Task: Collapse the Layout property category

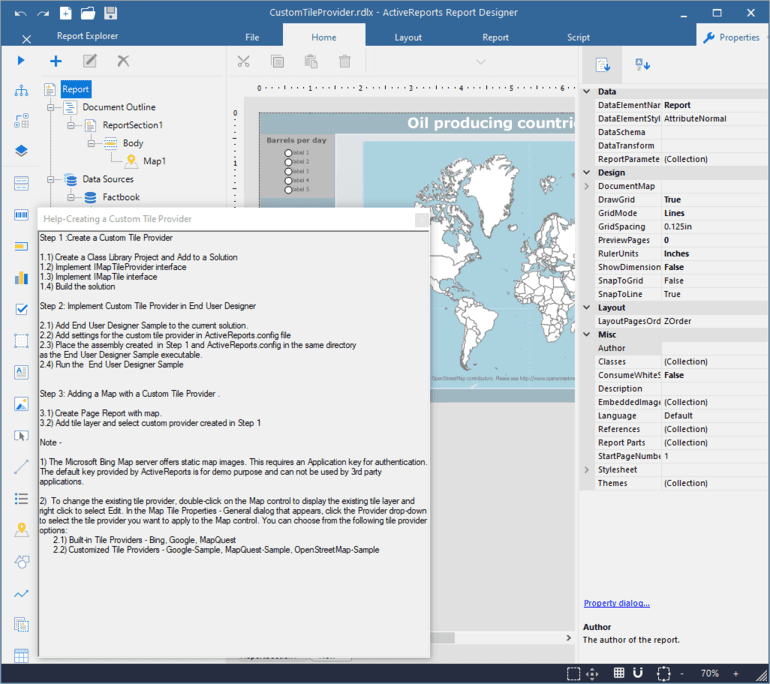Action: point(586,307)
